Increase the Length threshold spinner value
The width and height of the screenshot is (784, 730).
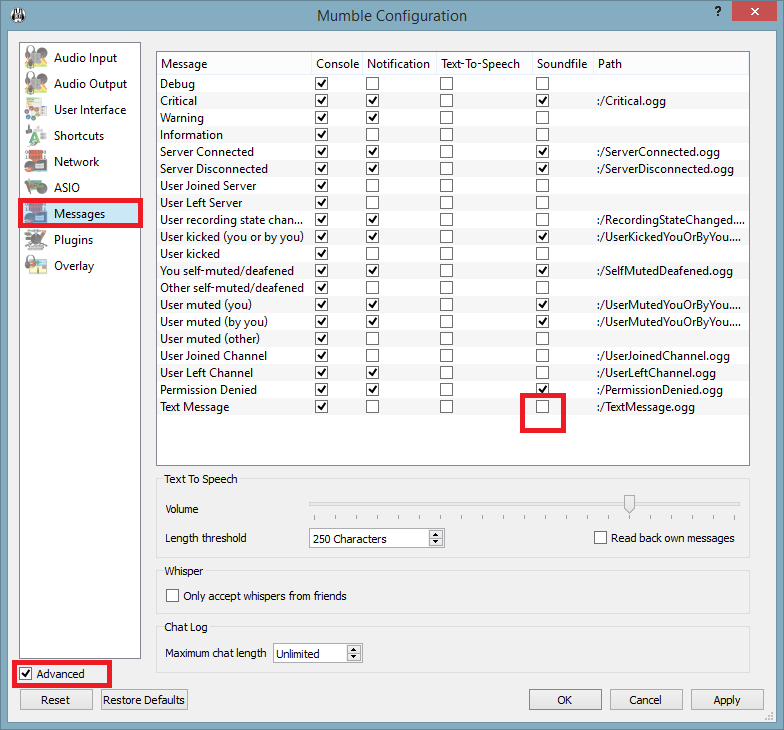[436, 534]
